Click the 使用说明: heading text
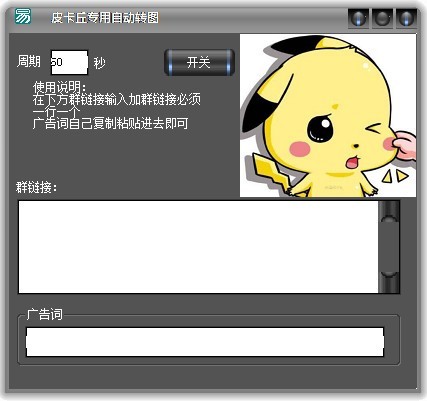The width and height of the screenshot is (427, 401). pyautogui.click(x=60, y=87)
